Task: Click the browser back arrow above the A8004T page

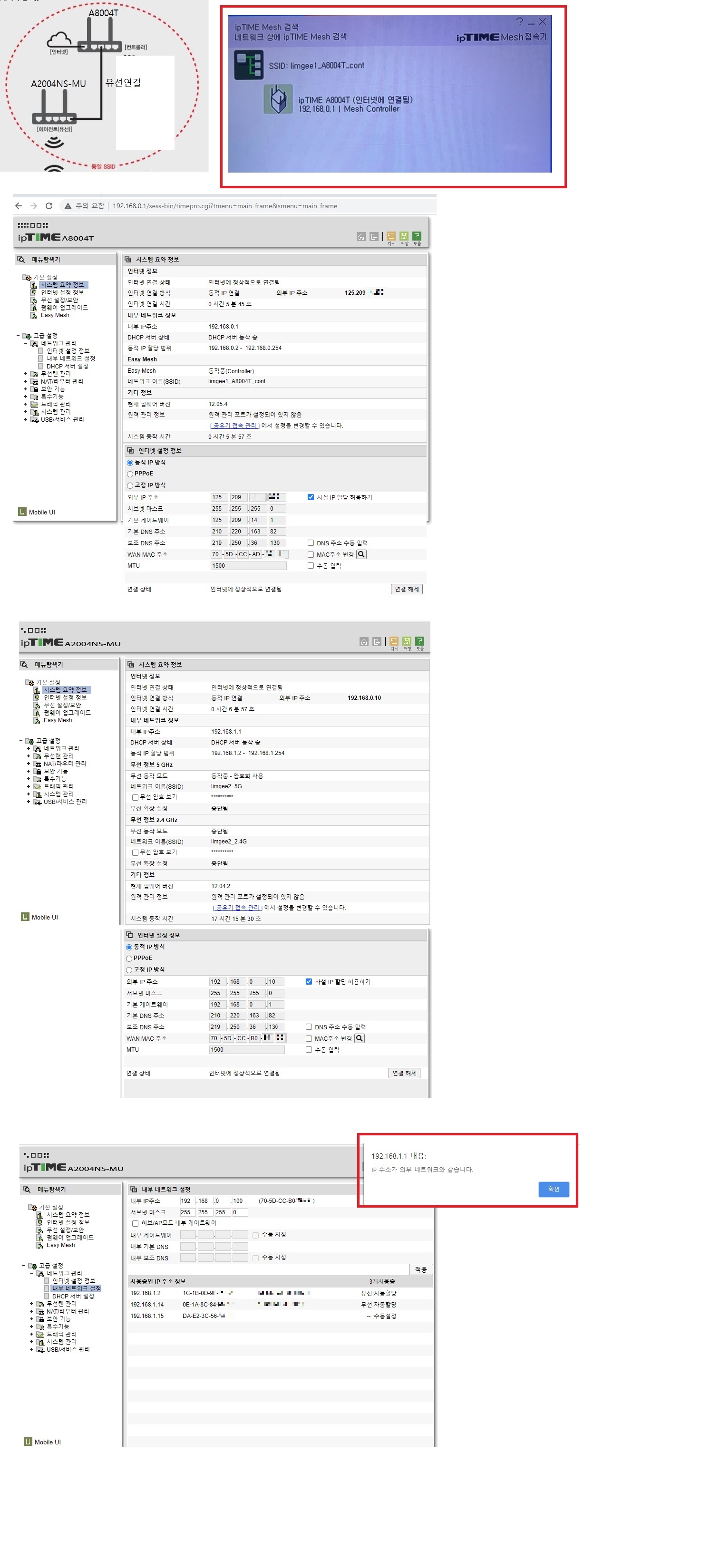Action: pyautogui.click(x=18, y=206)
